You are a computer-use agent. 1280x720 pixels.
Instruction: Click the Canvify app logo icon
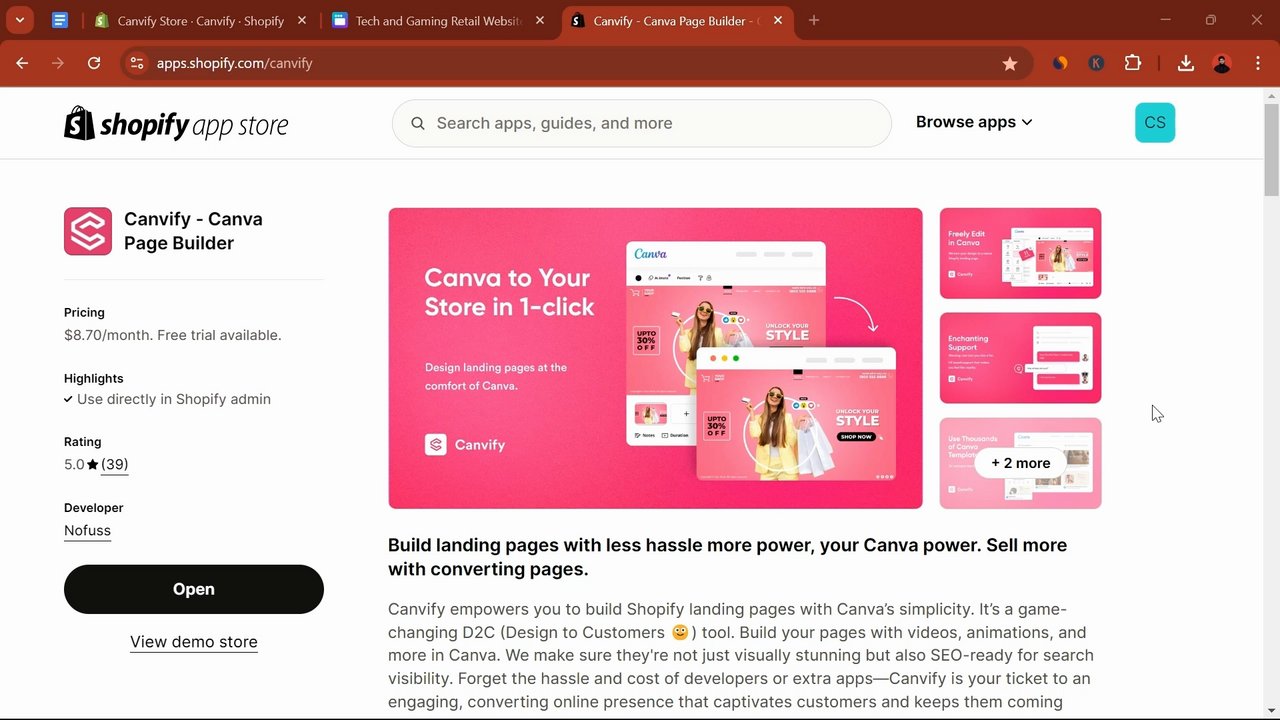(x=88, y=231)
